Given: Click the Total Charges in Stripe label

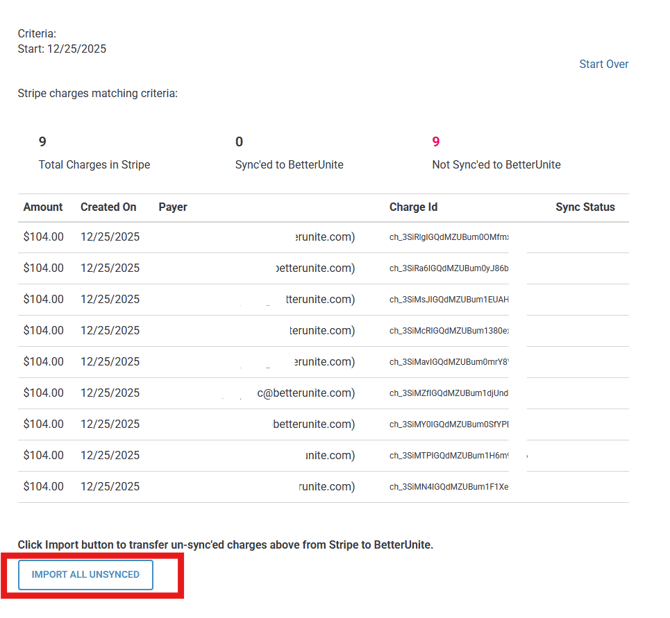Looking at the screenshot, I should (94, 165).
